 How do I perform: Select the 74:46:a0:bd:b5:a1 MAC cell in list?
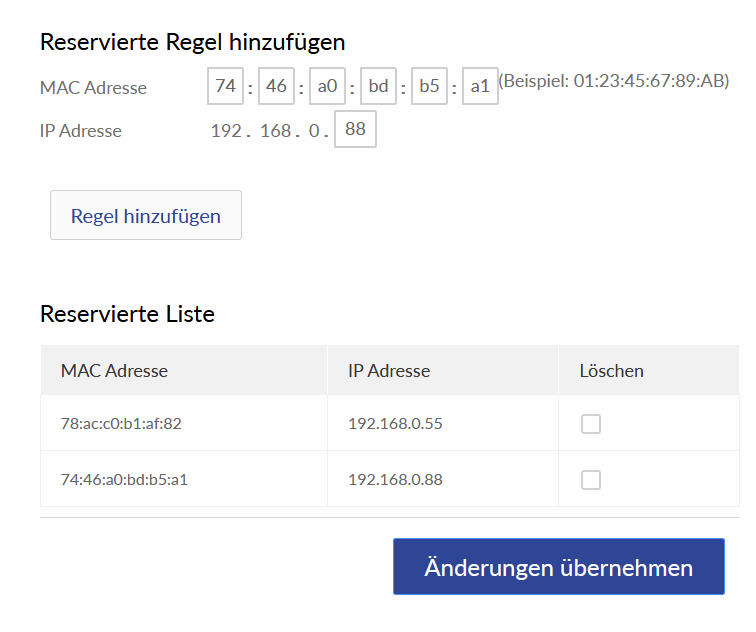[124, 480]
